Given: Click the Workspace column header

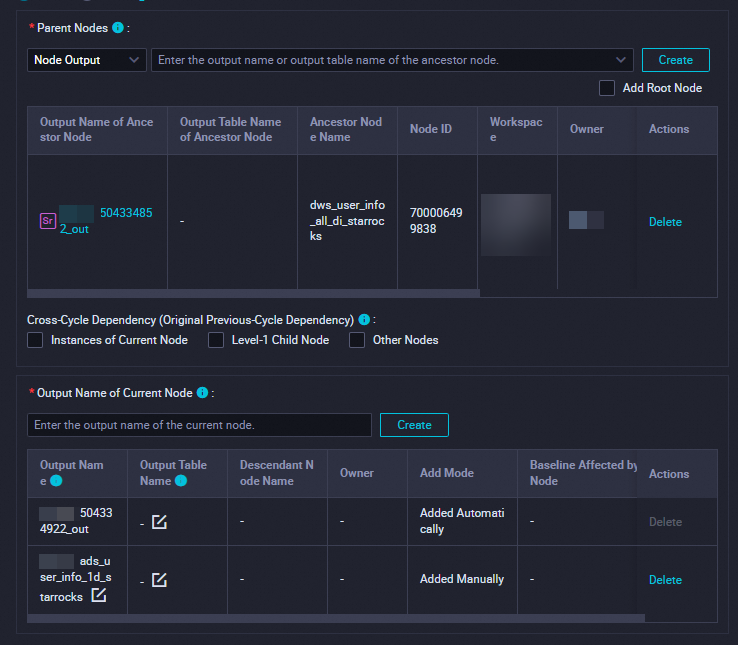Looking at the screenshot, I should [516, 129].
